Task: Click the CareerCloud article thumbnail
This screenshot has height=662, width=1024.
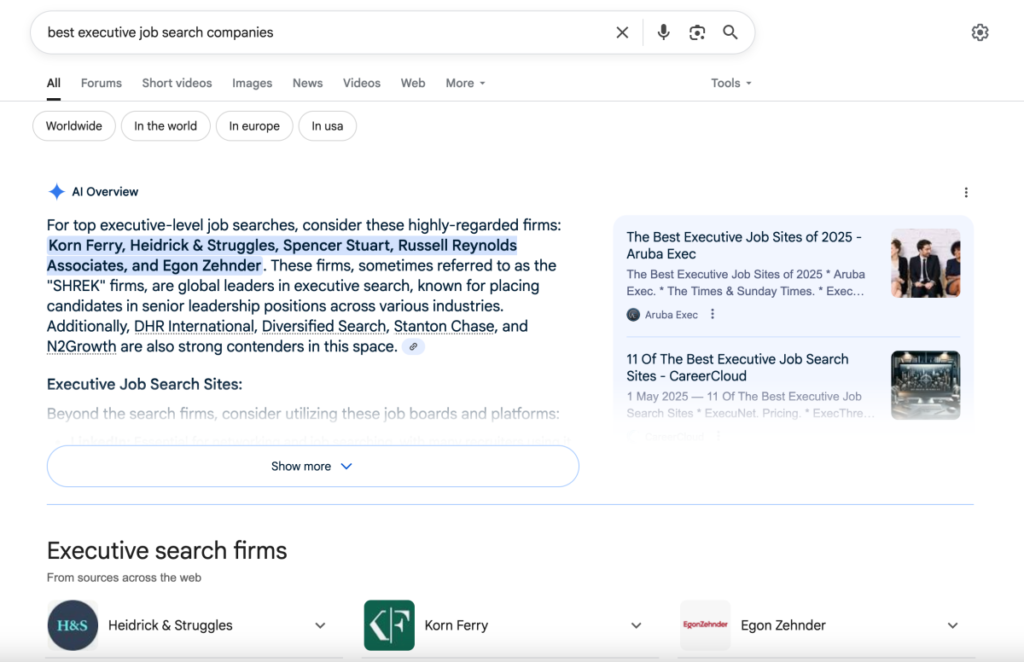Action: (x=925, y=385)
